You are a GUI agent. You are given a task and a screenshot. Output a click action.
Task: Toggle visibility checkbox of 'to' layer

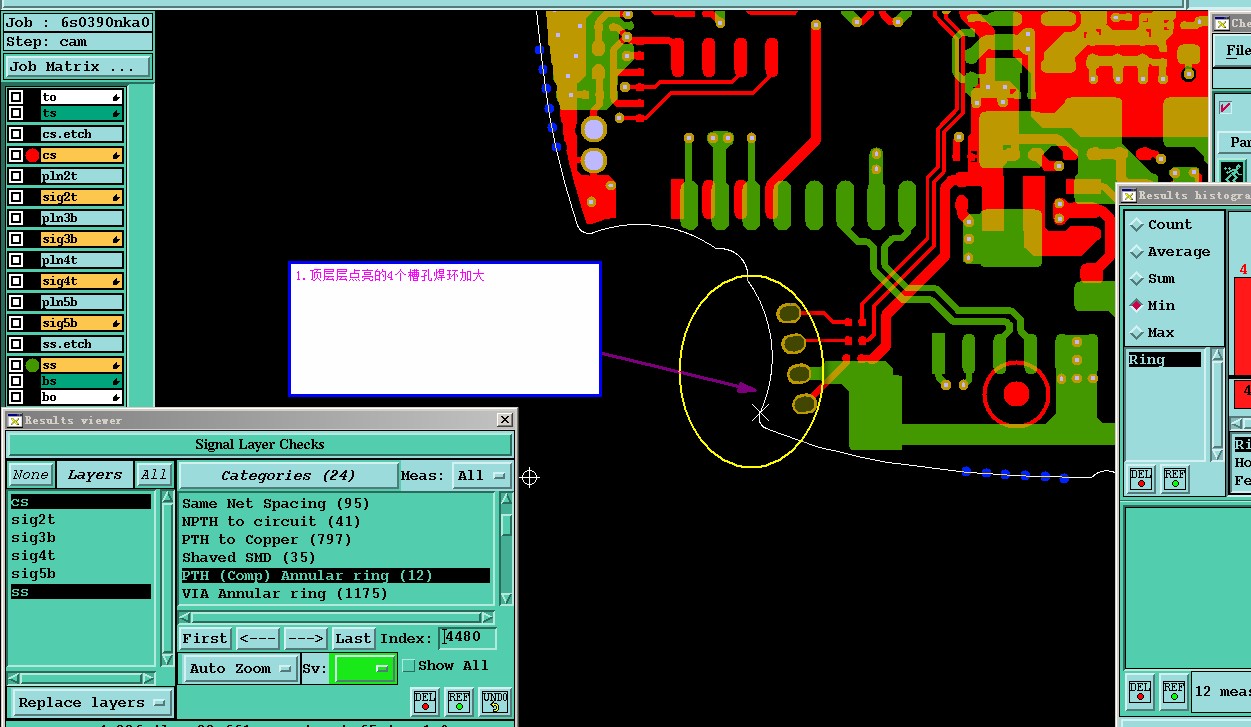pos(16,97)
